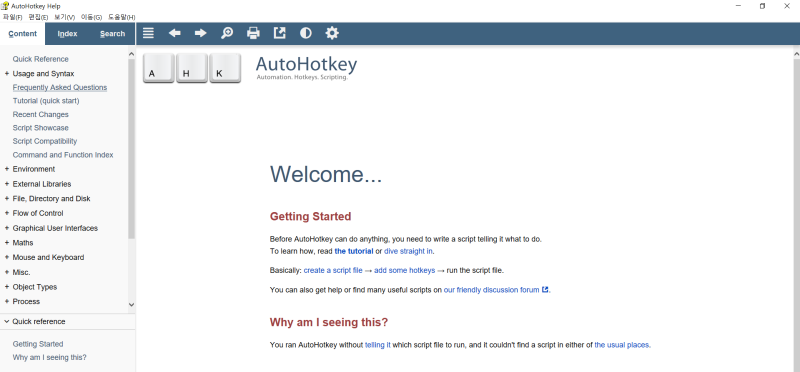The image size is (800, 372).
Task: Click contents panel scroll-down arrow
Action: pos(131,305)
